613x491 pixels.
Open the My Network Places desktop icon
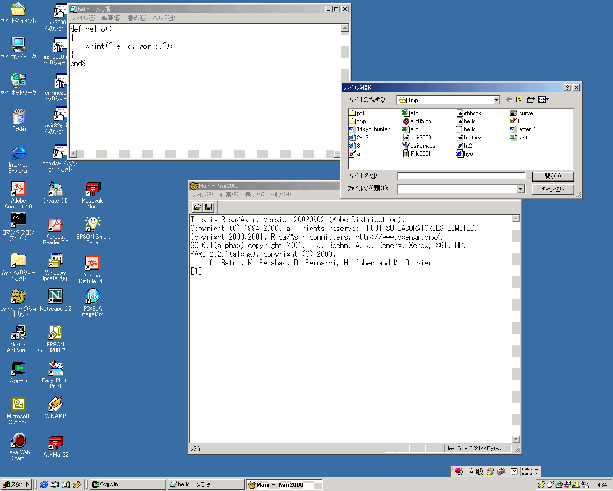(18, 84)
